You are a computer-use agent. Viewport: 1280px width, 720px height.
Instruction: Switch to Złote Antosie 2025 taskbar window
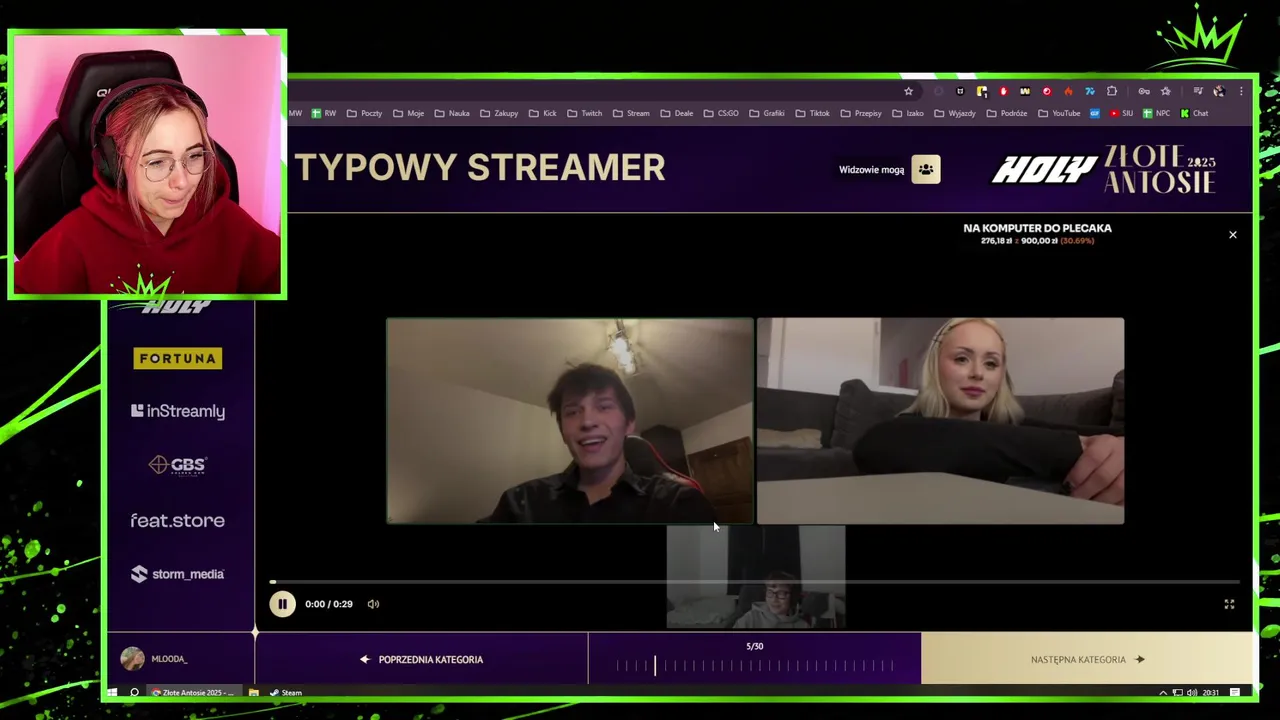(x=193, y=692)
